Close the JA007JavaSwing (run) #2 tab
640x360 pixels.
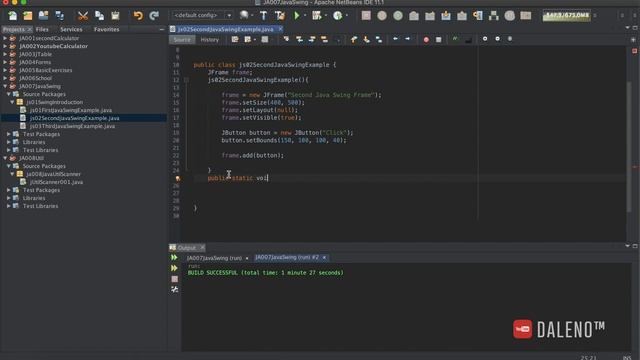click(324, 258)
